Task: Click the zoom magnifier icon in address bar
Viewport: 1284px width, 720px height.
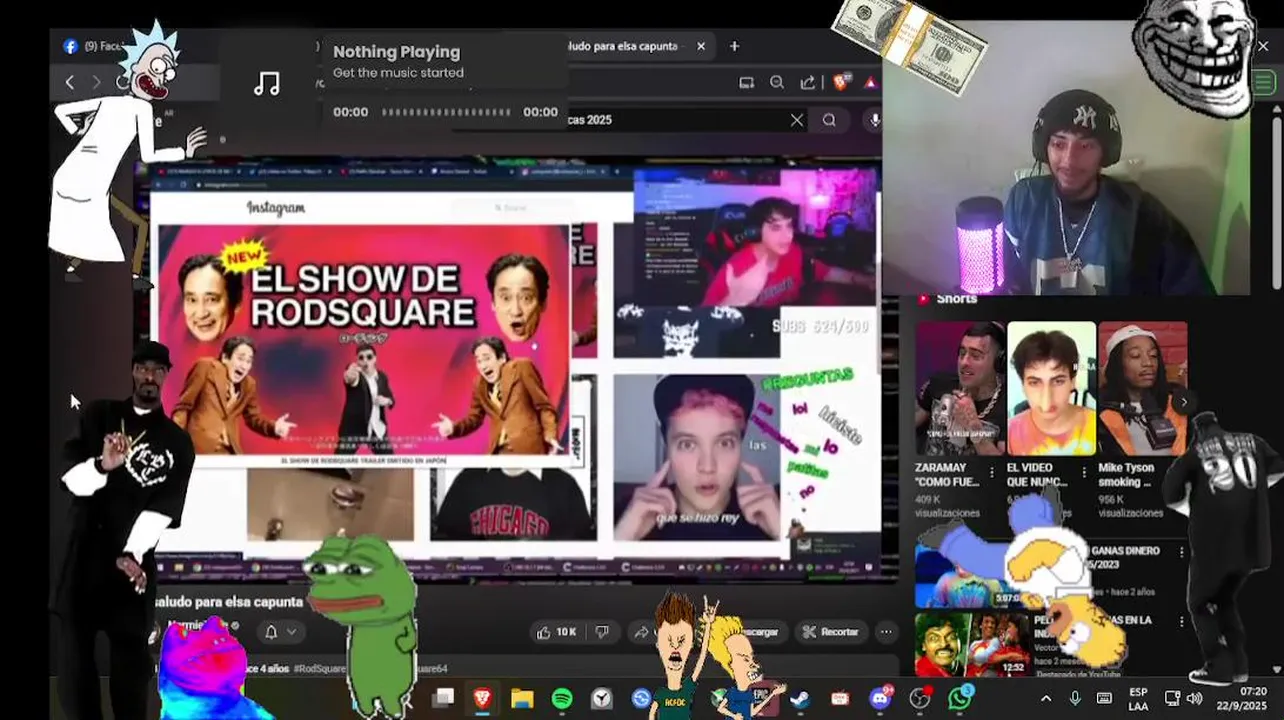Action: pyautogui.click(x=777, y=83)
